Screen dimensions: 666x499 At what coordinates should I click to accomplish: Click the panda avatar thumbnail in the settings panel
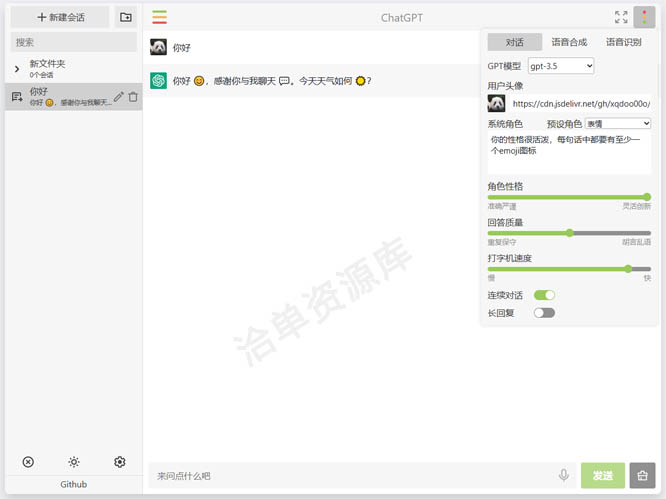pyautogui.click(x=496, y=103)
